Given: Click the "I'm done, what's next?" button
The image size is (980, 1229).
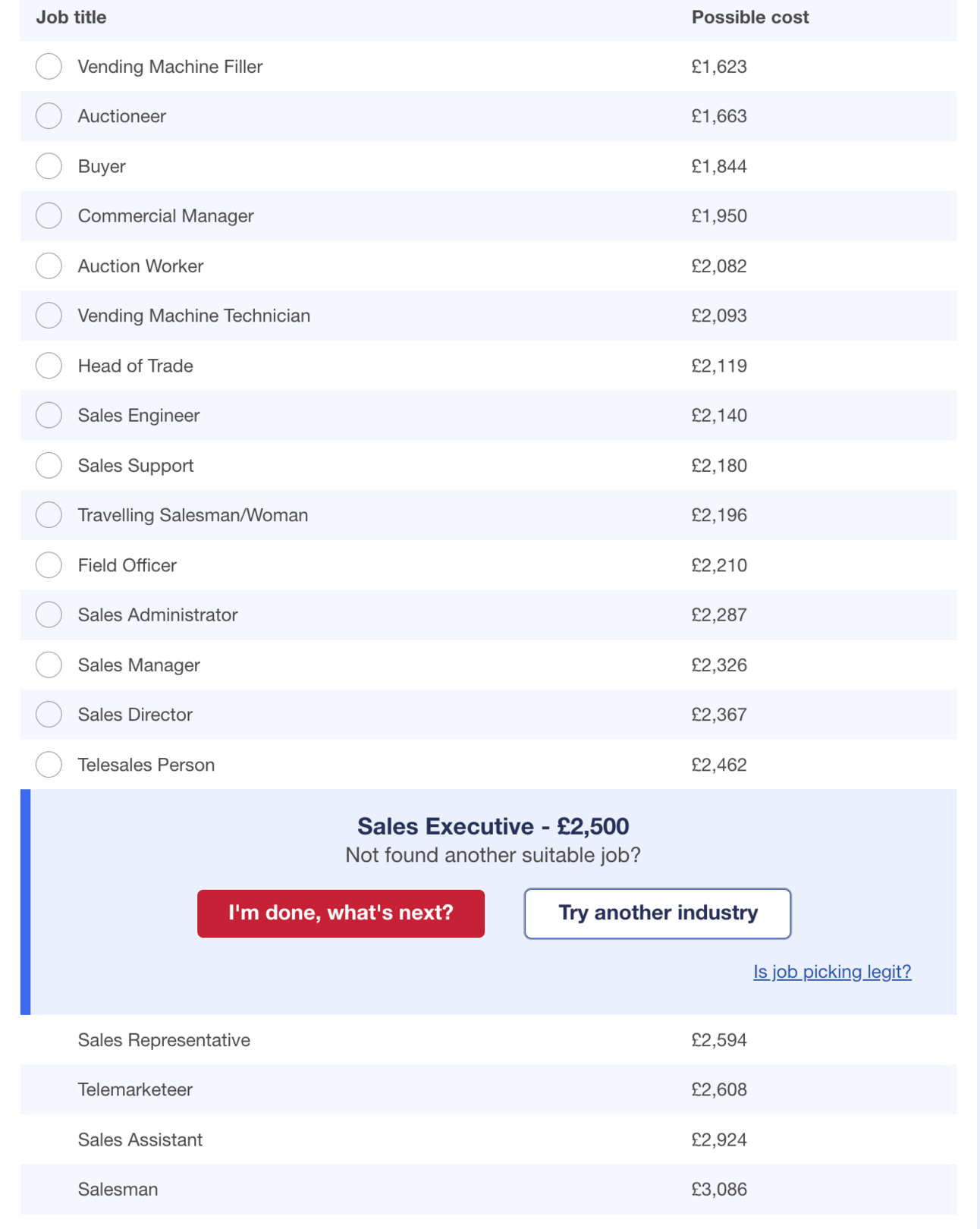Looking at the screenshot, I should [x=341, y=913].
